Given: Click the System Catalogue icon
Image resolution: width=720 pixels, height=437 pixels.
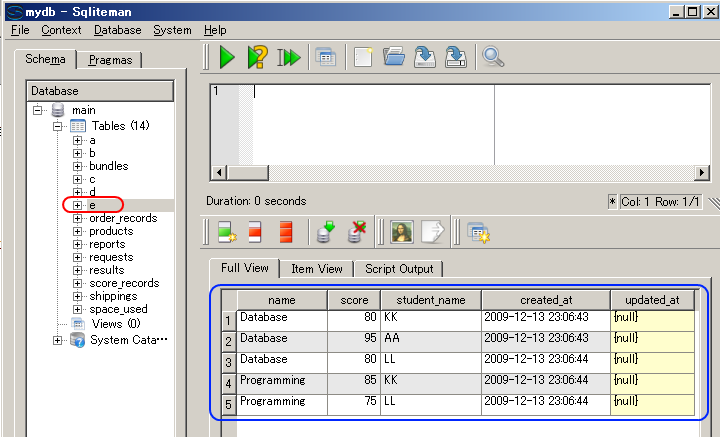Looking at the screenshot, I should [x=78, y=340].
